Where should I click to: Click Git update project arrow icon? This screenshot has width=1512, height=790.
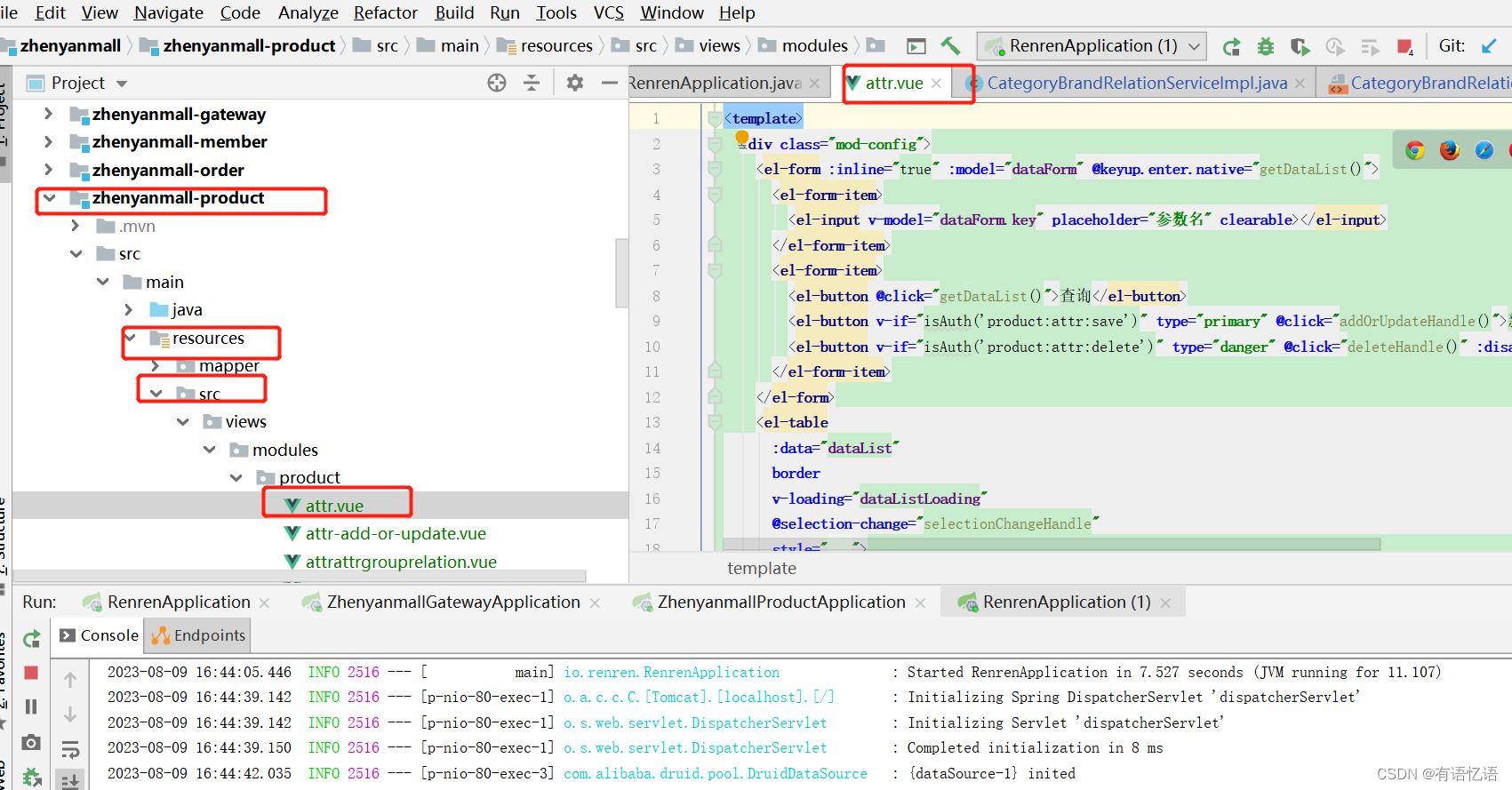(1489, 45)
